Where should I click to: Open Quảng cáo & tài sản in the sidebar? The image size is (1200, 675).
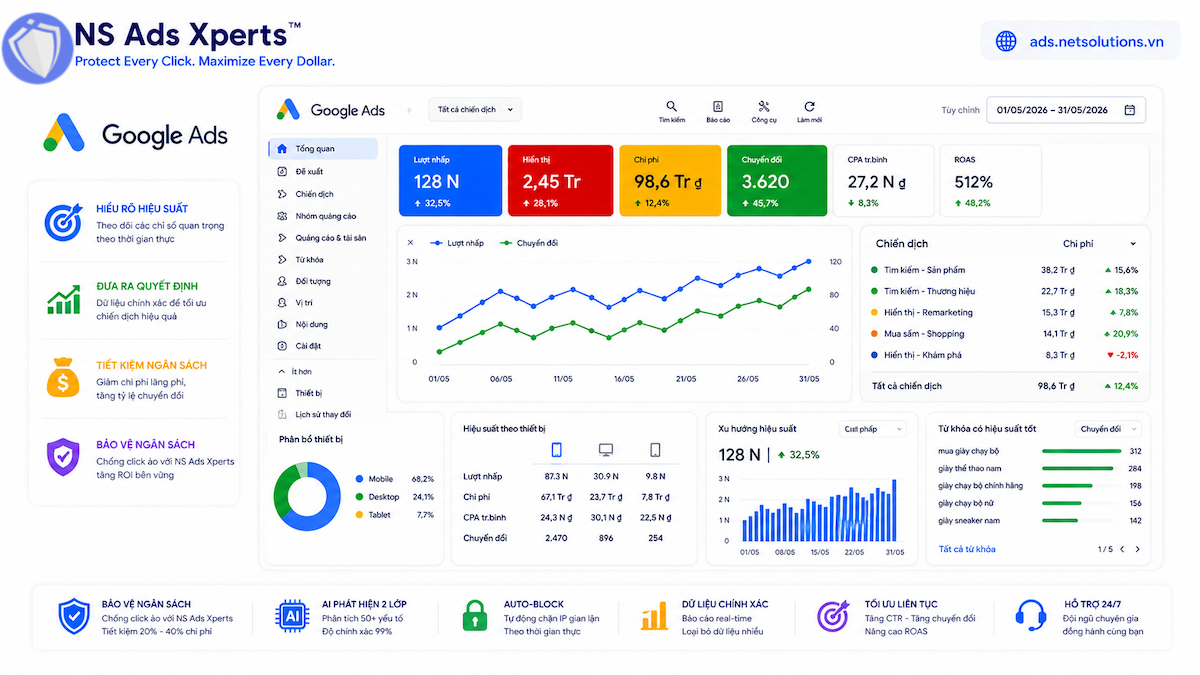point(323,238)
